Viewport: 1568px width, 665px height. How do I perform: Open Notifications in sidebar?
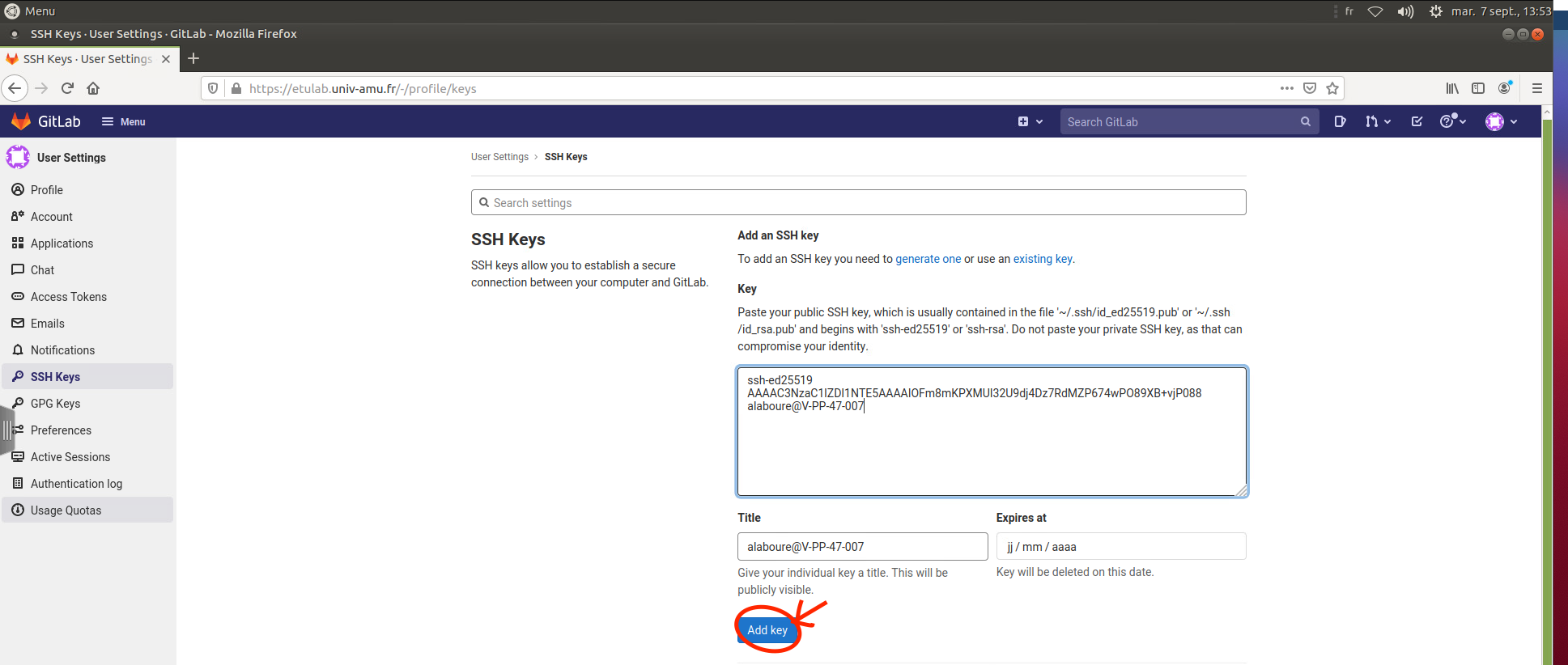pyautogui.click(x=87, y=350)
